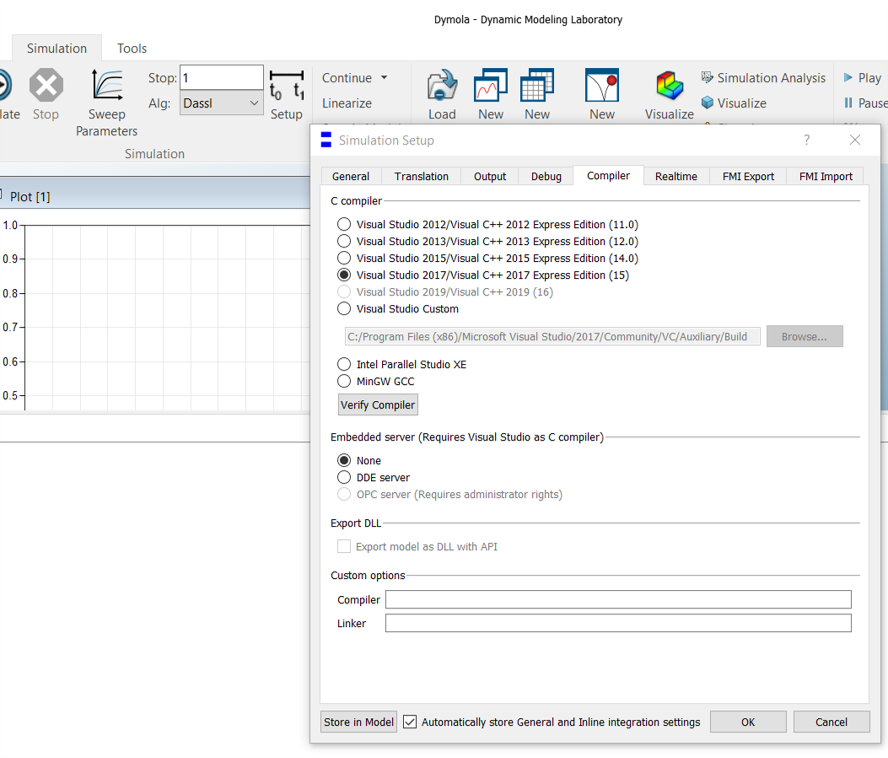
Task: Click the Compiler tab
Action: point(608,176)
